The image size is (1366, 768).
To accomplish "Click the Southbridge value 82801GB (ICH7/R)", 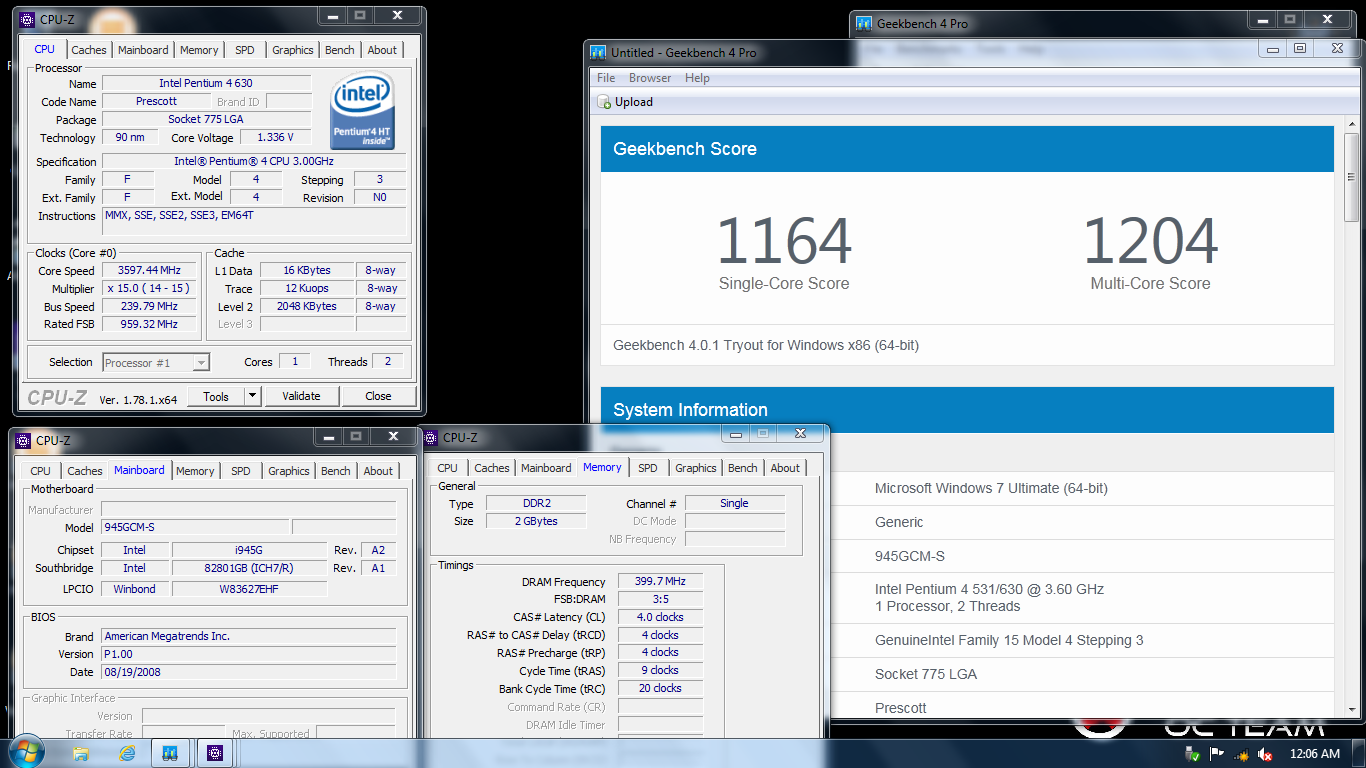I will pos(249,568).
